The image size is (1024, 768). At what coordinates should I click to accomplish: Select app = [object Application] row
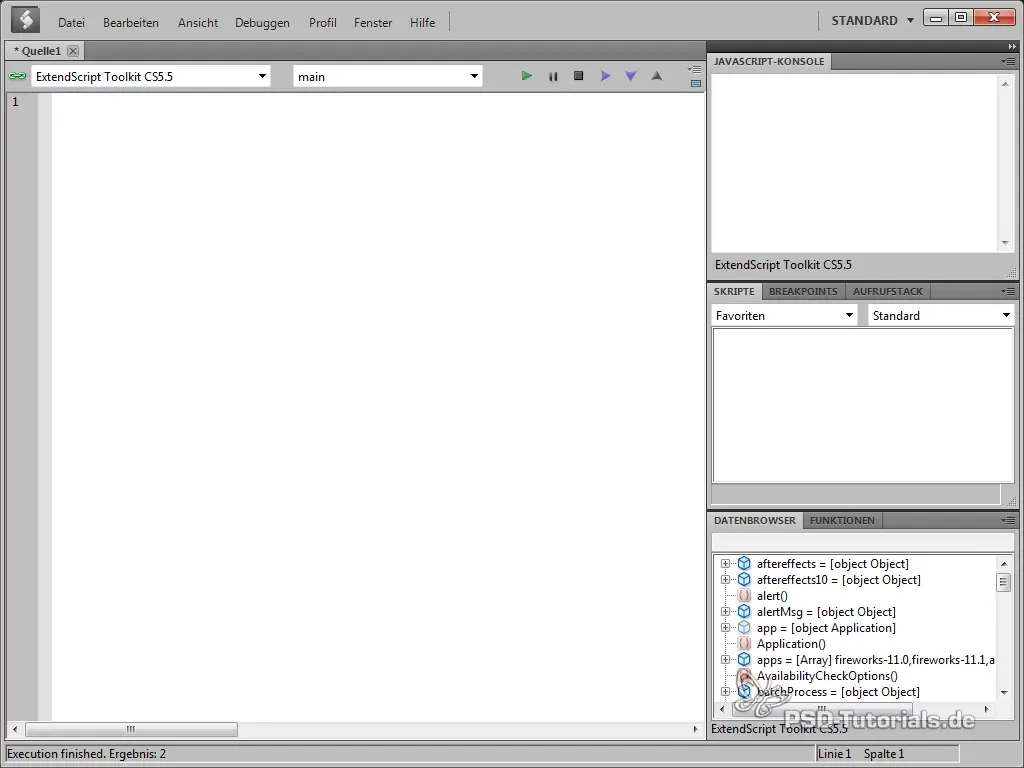pyautogui.click(x=826, y=628)
